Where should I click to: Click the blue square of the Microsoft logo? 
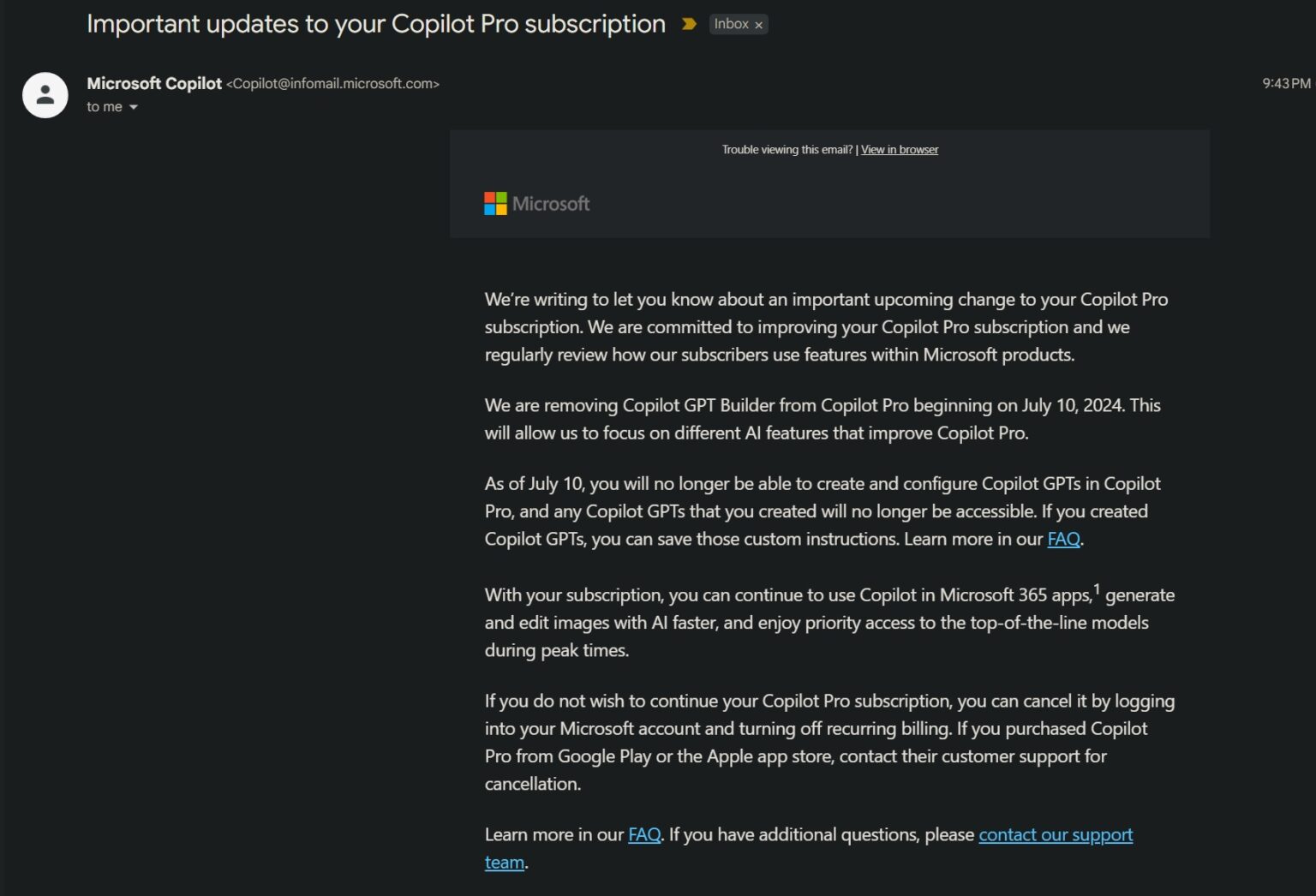[489, 210]
